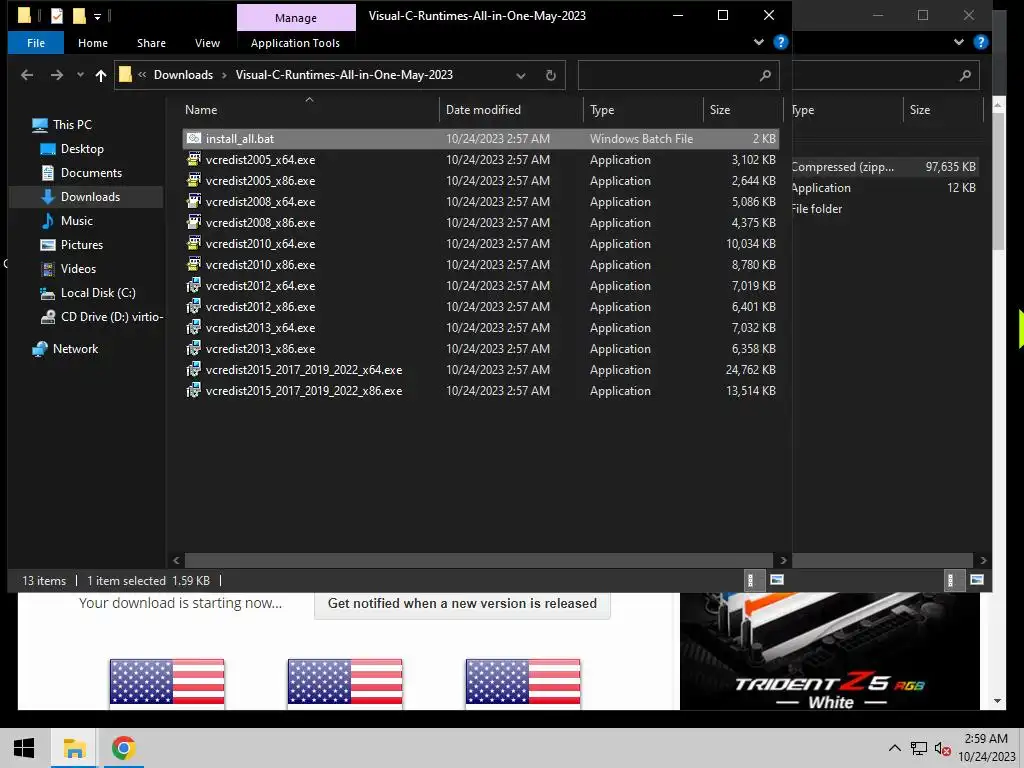1024x768 pixels.
Task: Go up one folder level
Action: coord(101,75)
